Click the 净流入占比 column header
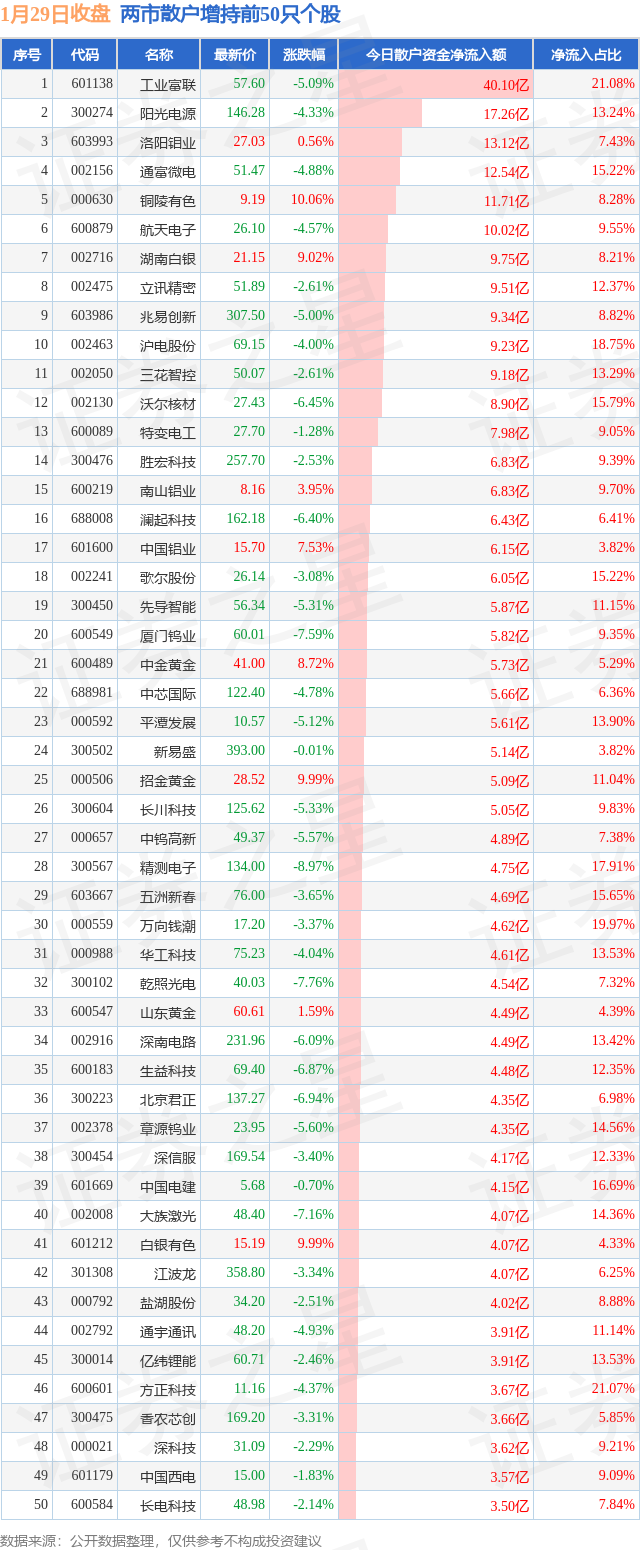 point(586,55)
